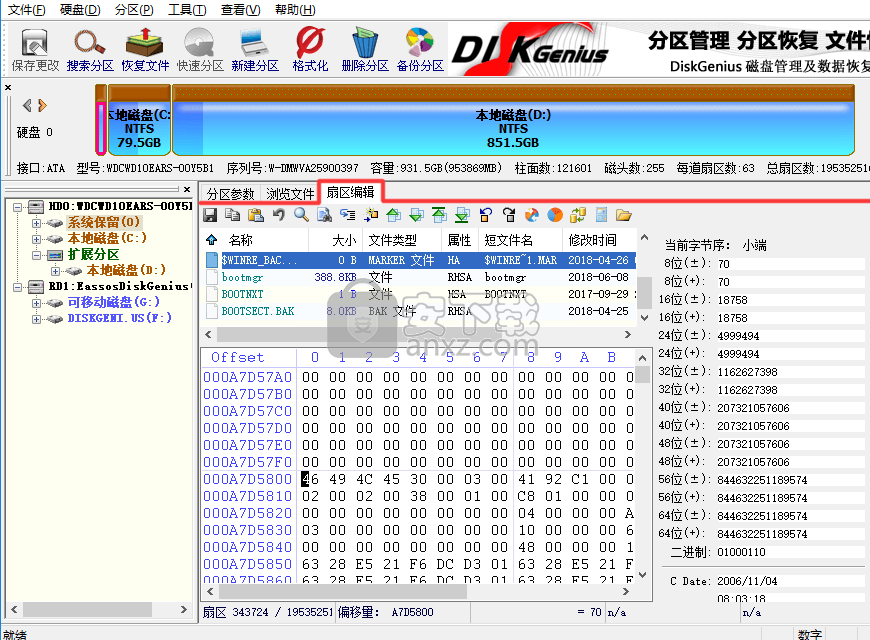Start the 新建分区 new partition tool

point(255,50)
